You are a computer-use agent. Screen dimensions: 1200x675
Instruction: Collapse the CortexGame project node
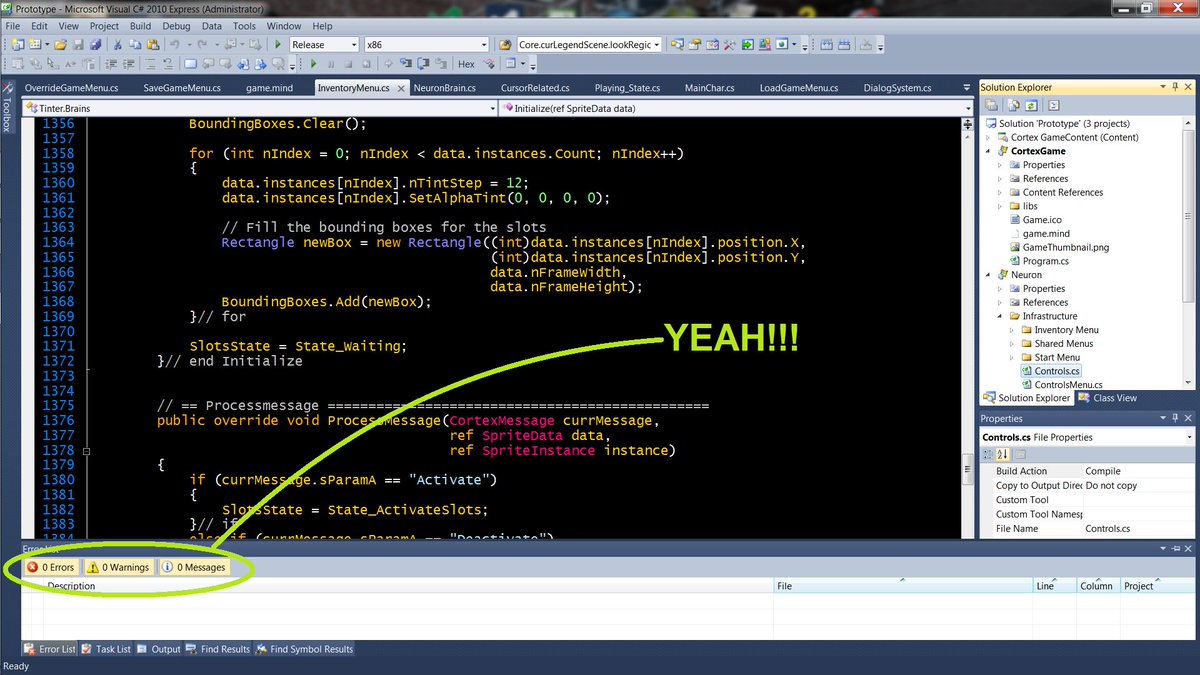click(988, 151)
